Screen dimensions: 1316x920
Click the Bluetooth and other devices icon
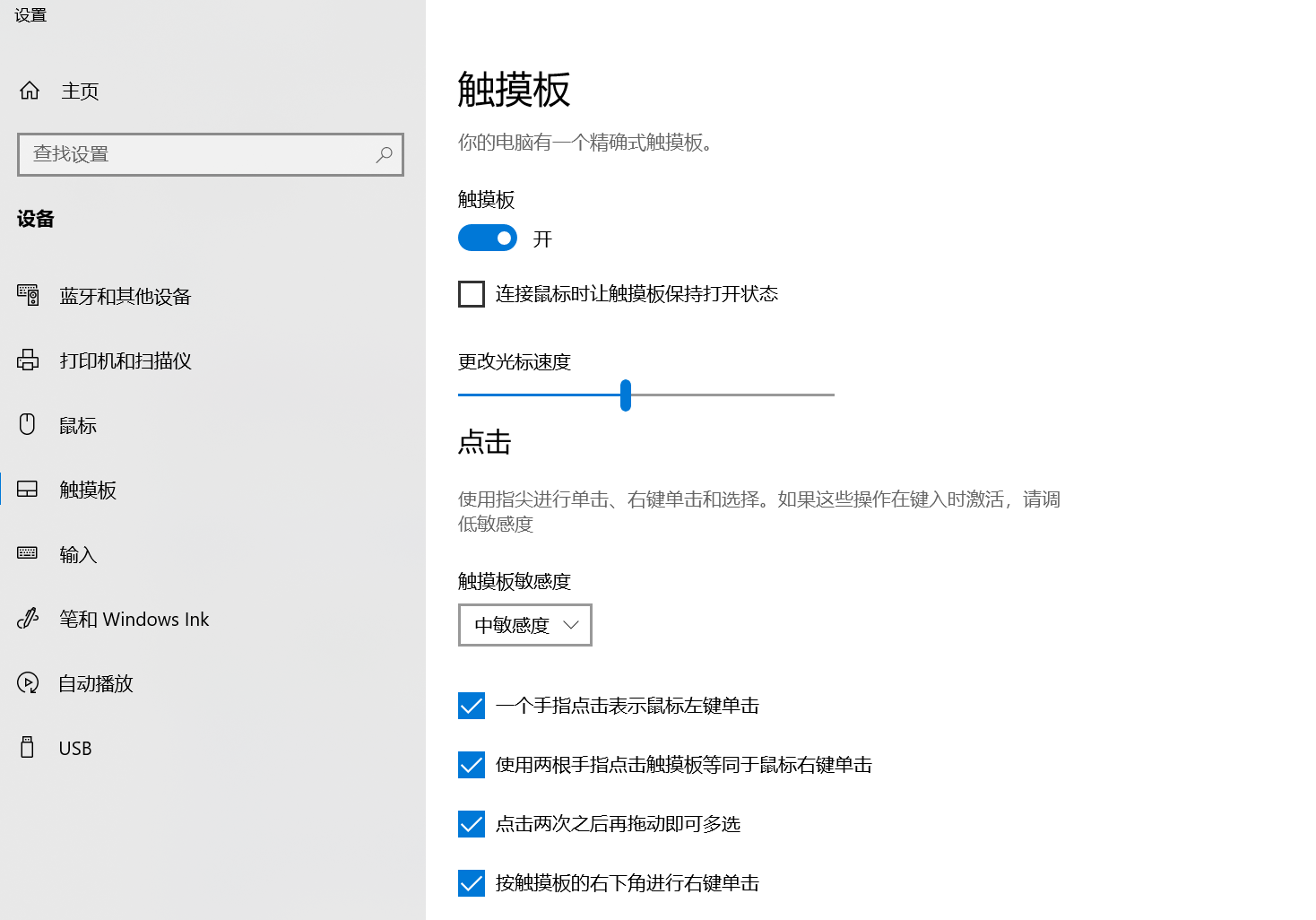click(x=28, y=295)
